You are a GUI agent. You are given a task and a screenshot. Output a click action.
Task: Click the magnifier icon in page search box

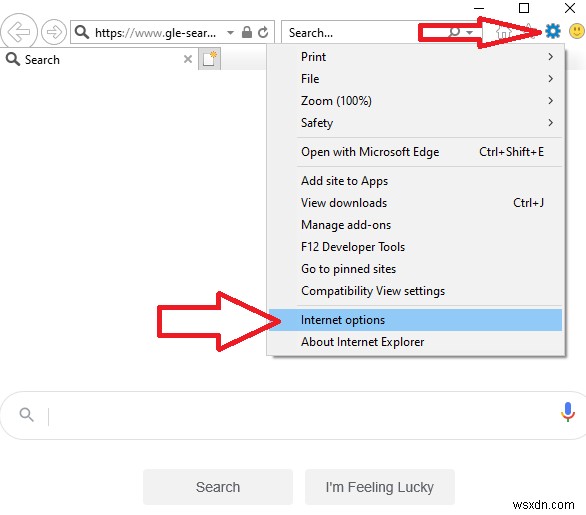tap(27, 414)
